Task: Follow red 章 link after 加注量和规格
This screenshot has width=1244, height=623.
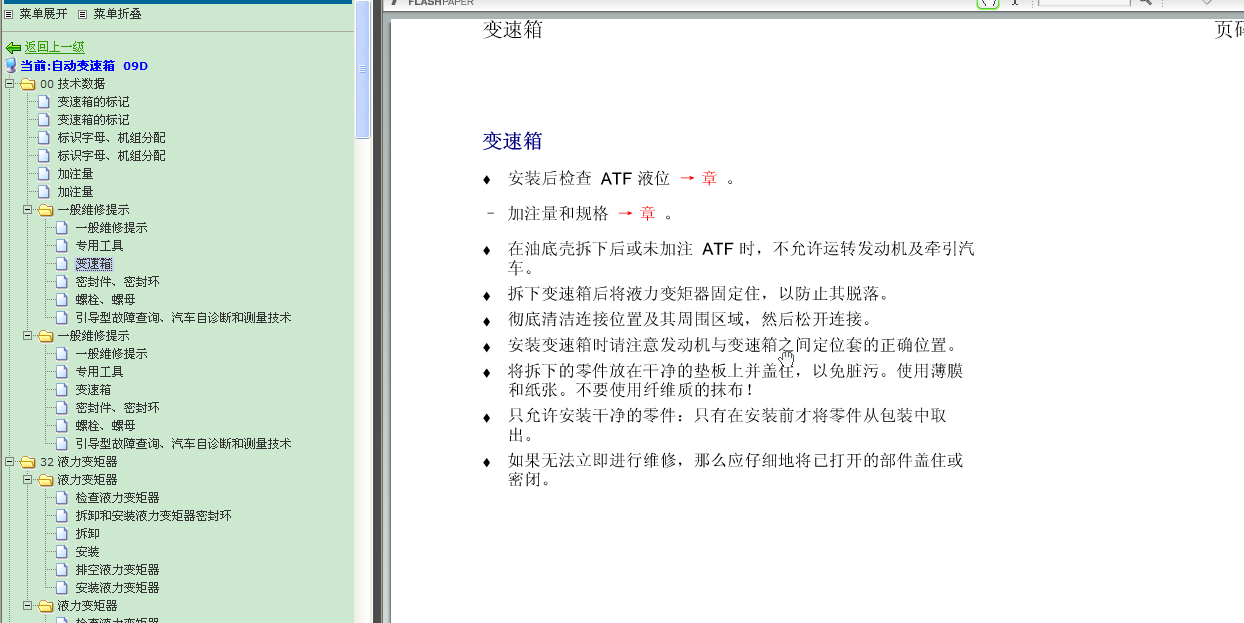Action: (648, 213)
